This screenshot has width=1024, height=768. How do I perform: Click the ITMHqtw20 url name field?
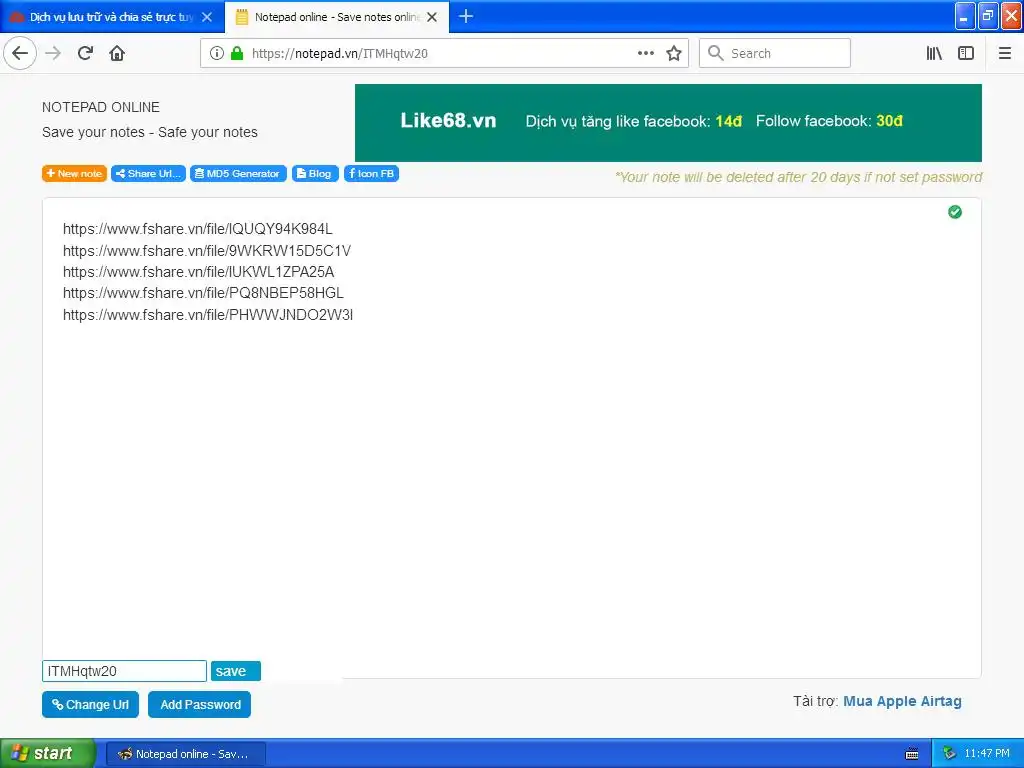pyautogui.click(x=124, y=671)
